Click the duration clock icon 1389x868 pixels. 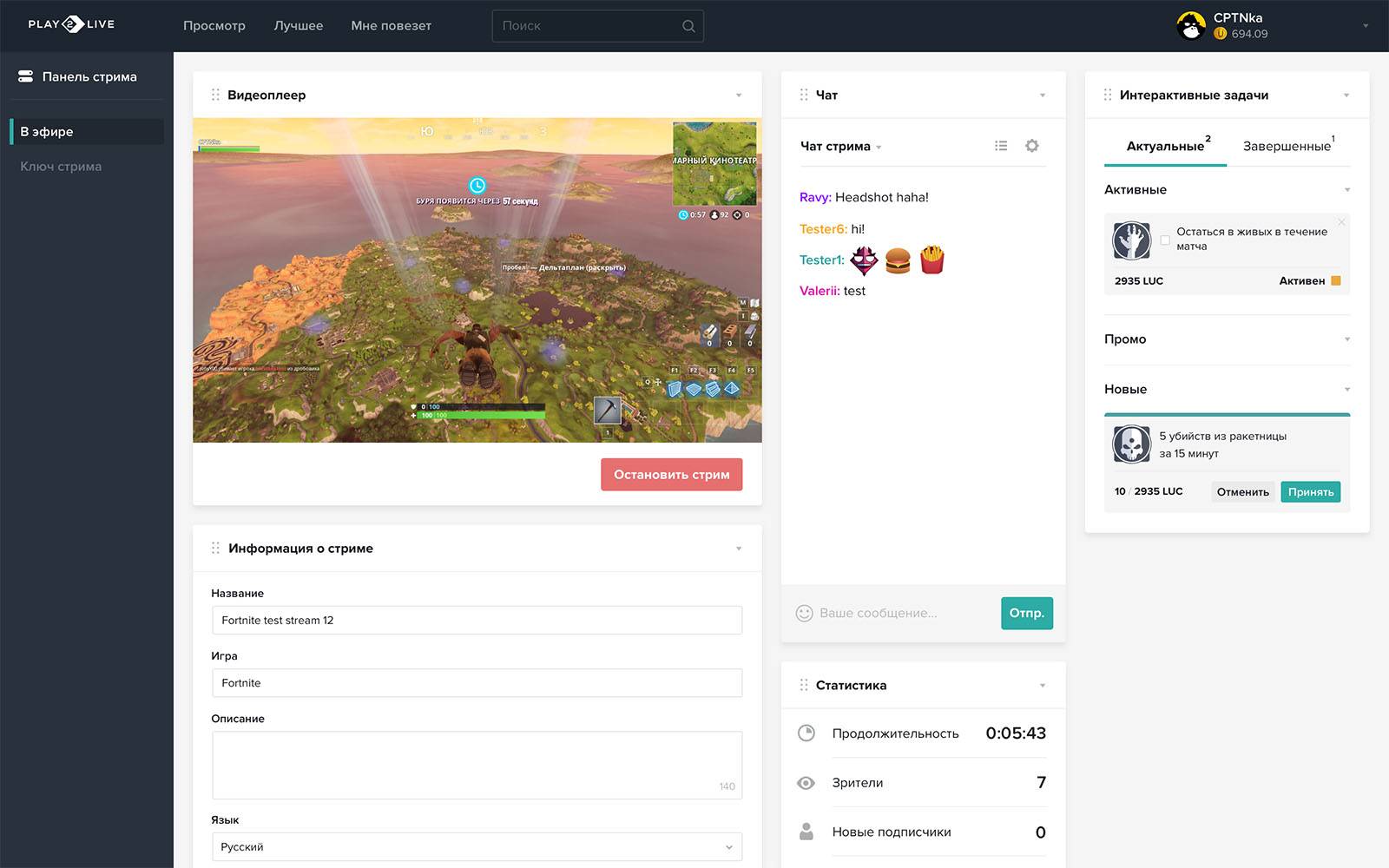click(806, 733)
